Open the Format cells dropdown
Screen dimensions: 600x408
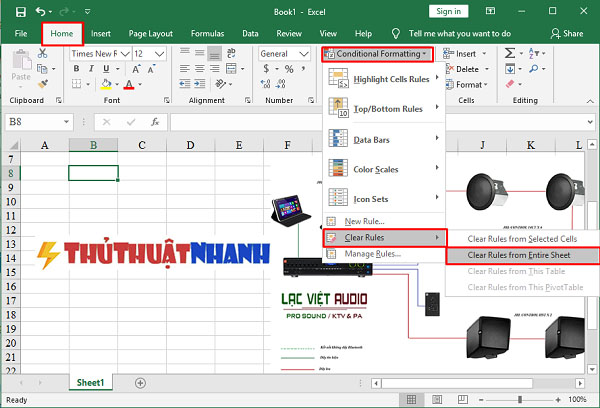pyautogui.click(x=467, y=85)
